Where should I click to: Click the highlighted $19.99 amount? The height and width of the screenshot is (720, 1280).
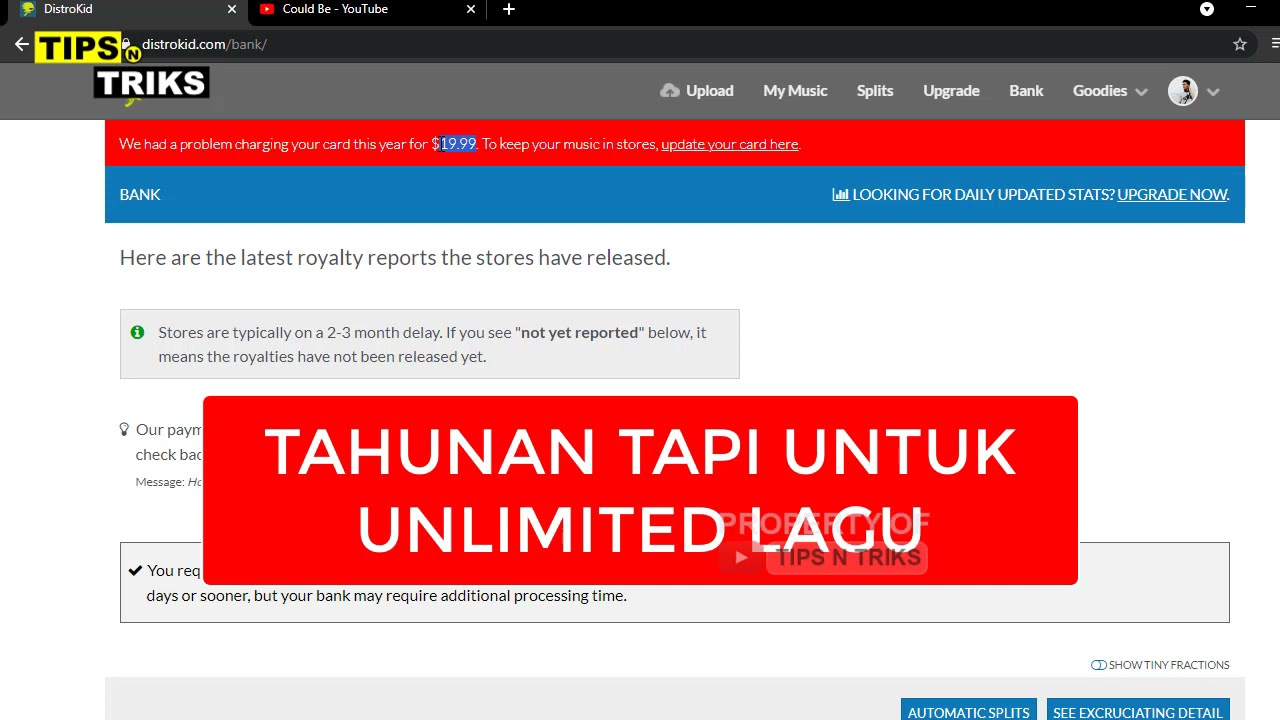coord(456,144)
